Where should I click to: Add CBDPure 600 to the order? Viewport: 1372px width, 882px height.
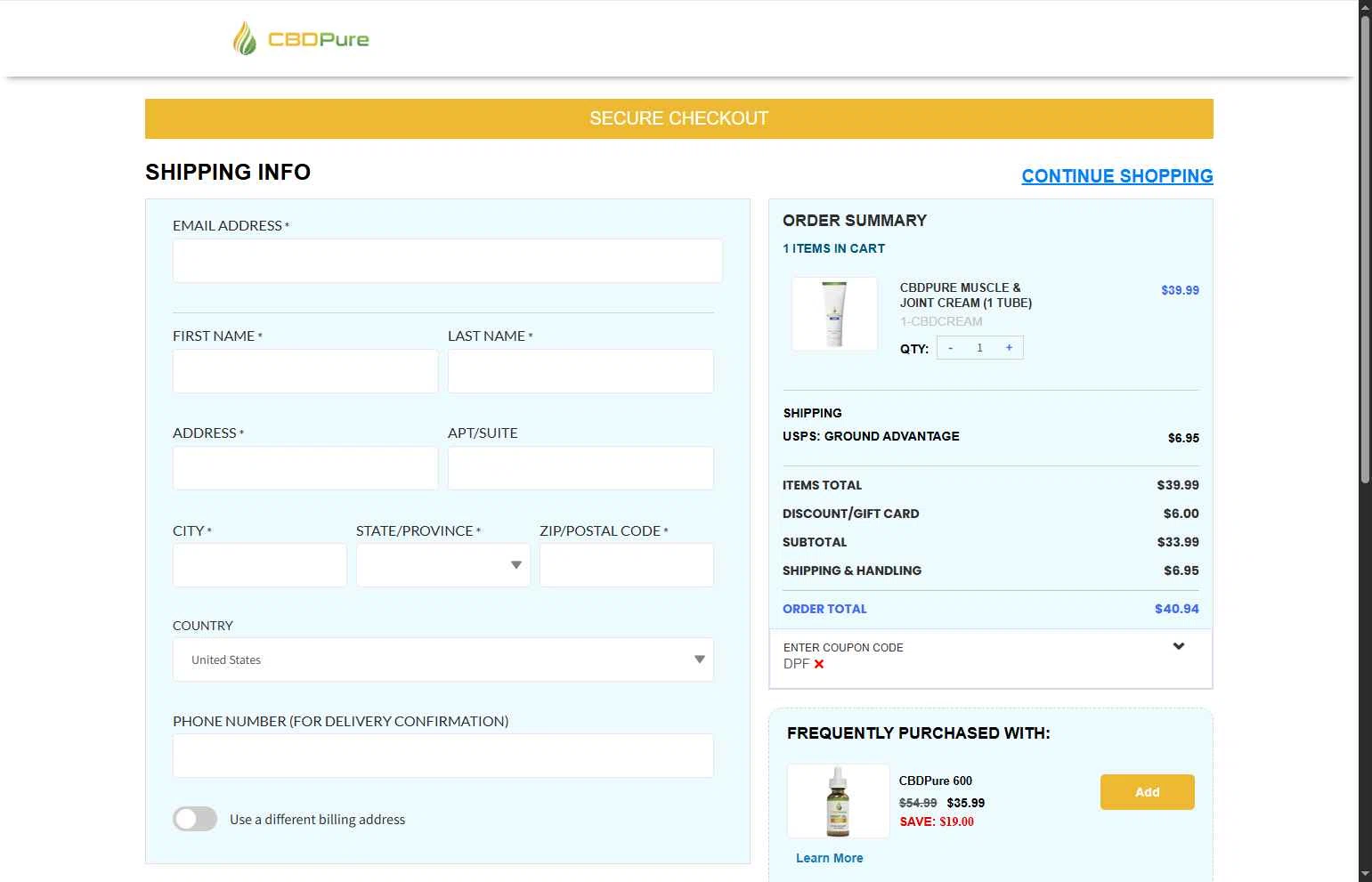coord(1148,792)
